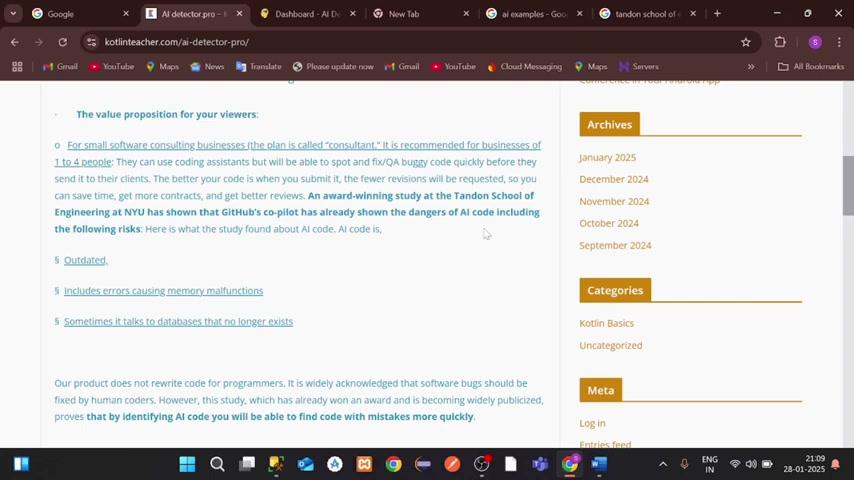Open the clock and date 21:09
The width and height of the screenshot is (854, 480).
point(804,464)
